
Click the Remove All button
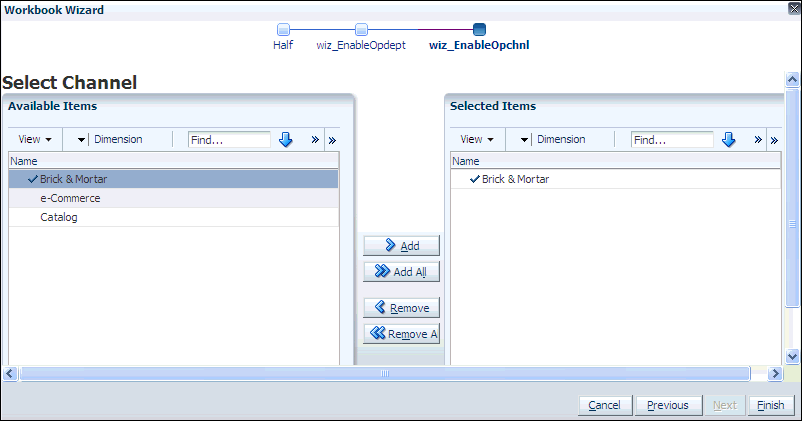click(x=402, y=334)
